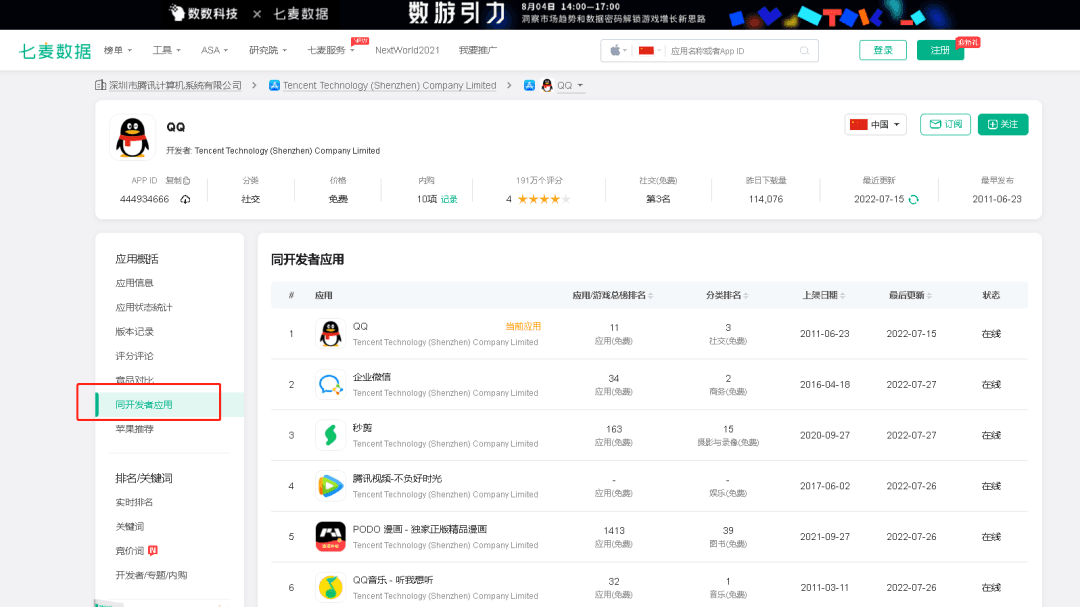Click the 秒剪 app icon

coord(331,435)
